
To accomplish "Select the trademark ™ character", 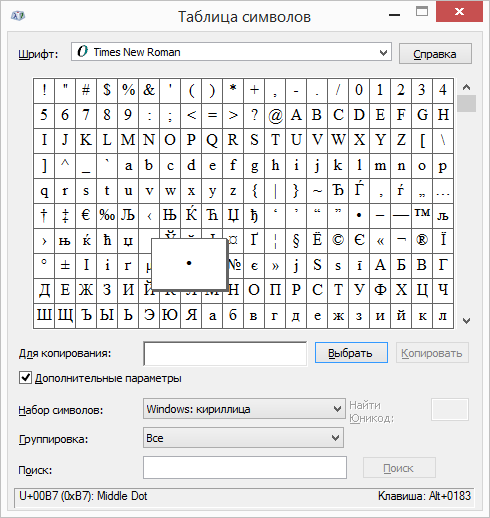I will [x=422, y=216].
